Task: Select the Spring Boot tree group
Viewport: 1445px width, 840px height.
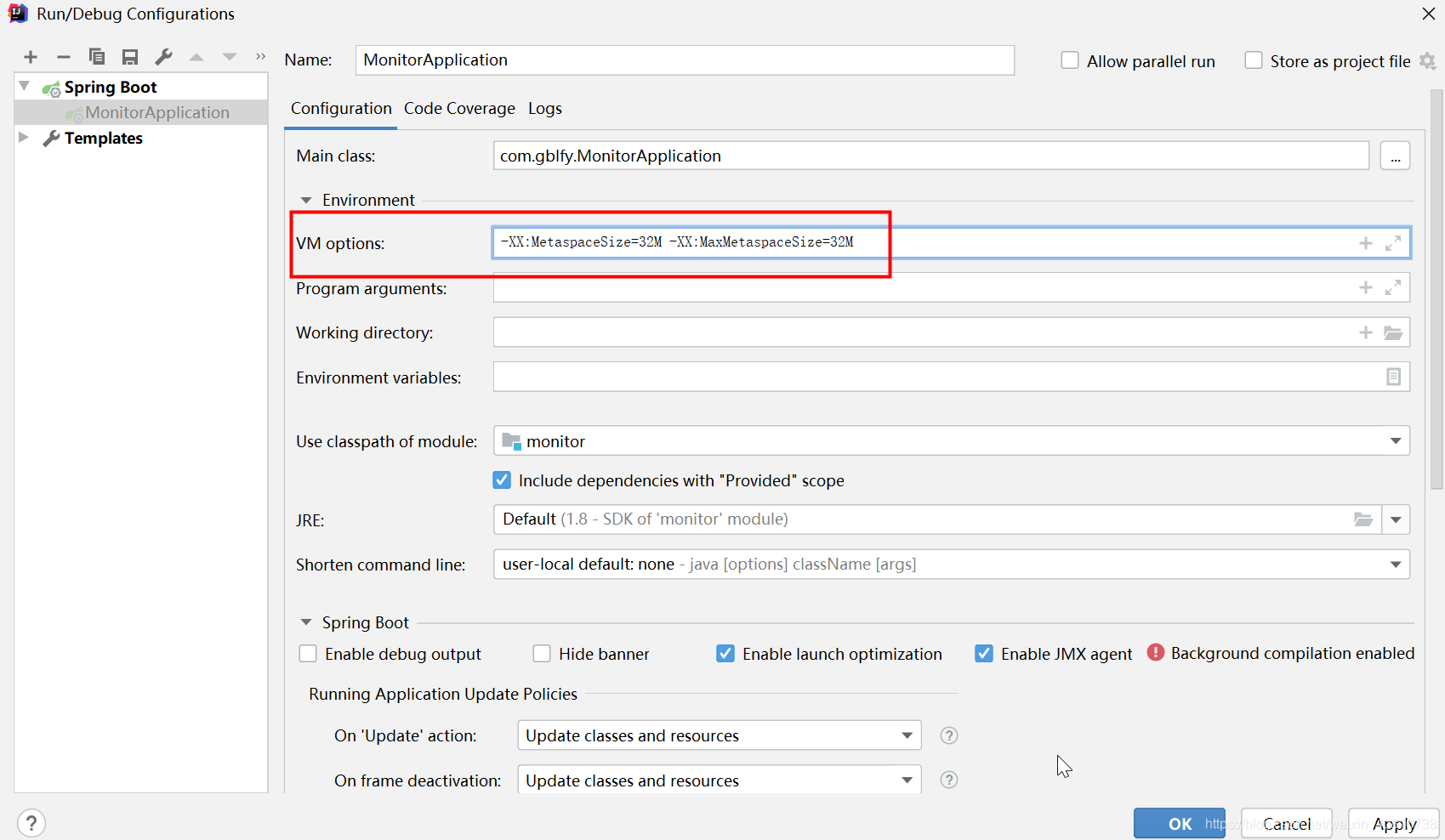Action: click(x=111, y=87)
